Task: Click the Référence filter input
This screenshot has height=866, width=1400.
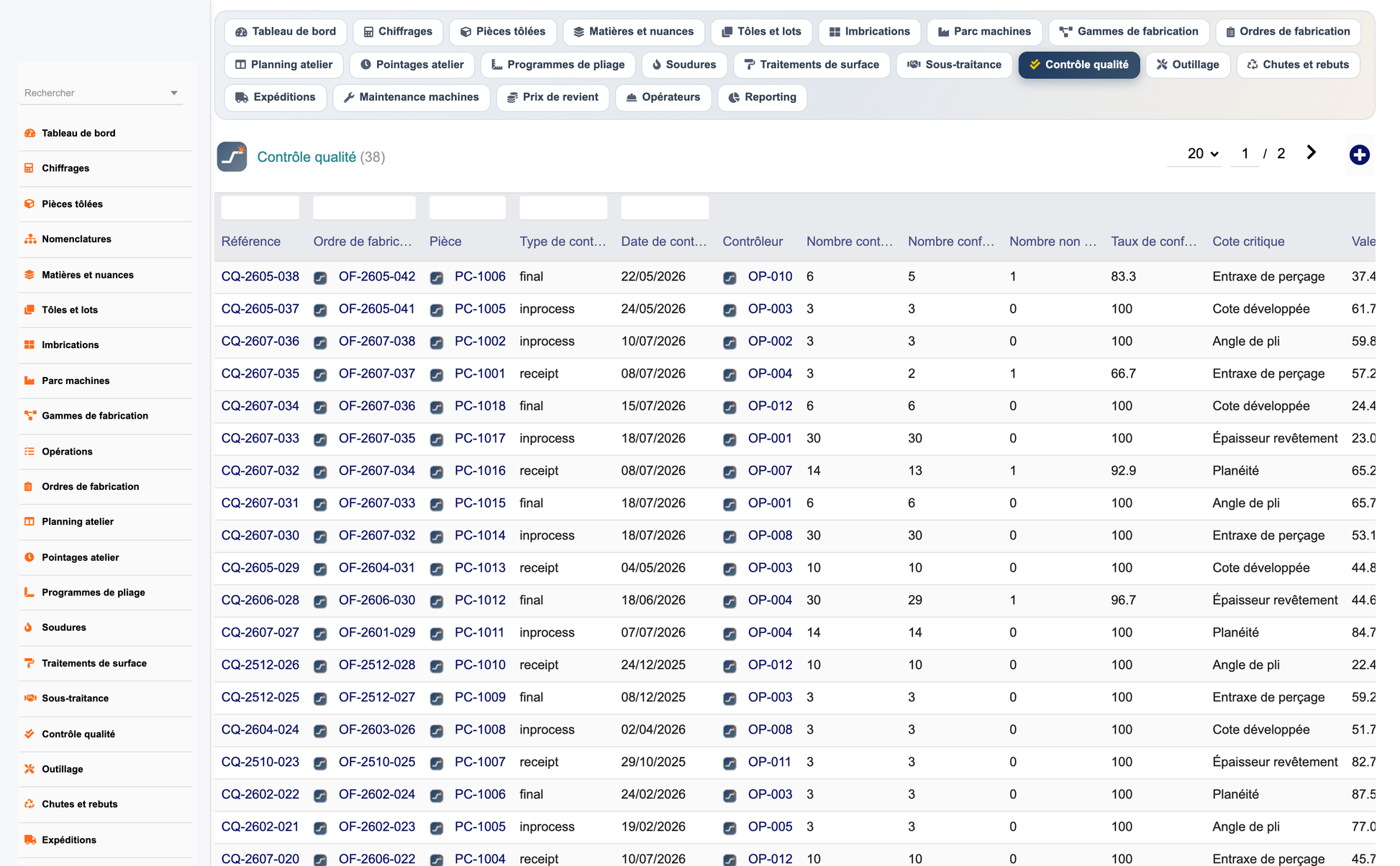Action: click(260, 207)
